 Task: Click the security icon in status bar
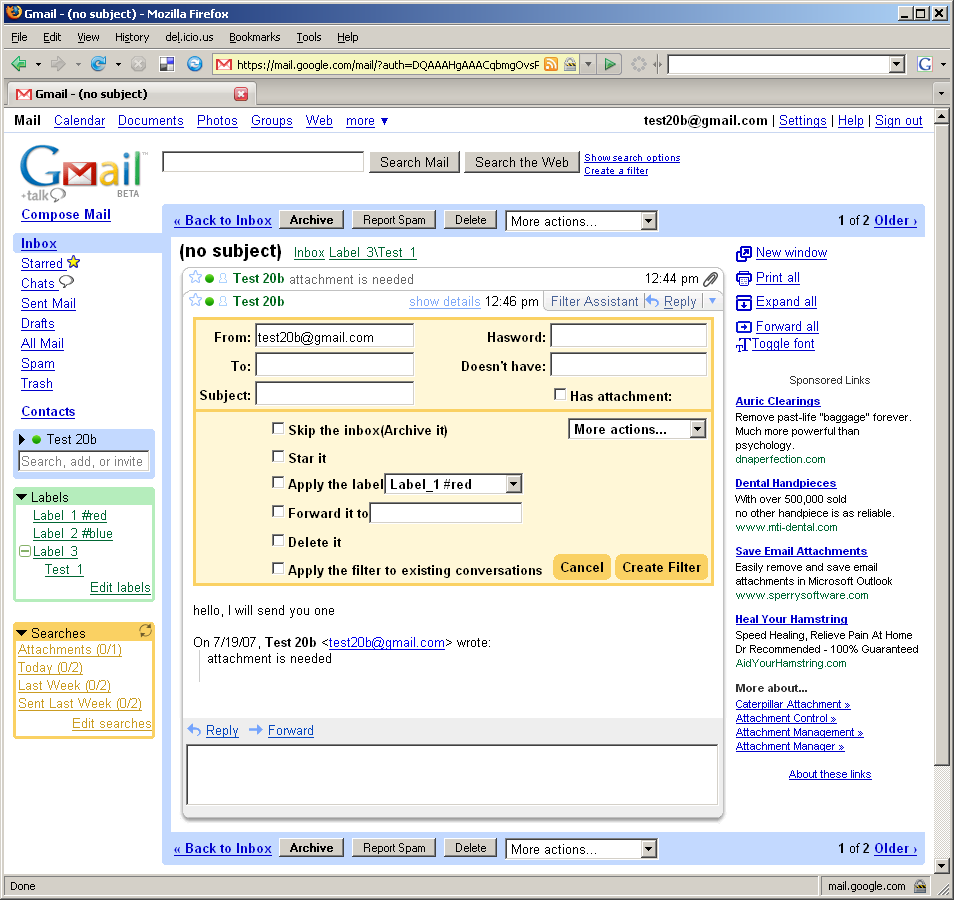[921, 886]
